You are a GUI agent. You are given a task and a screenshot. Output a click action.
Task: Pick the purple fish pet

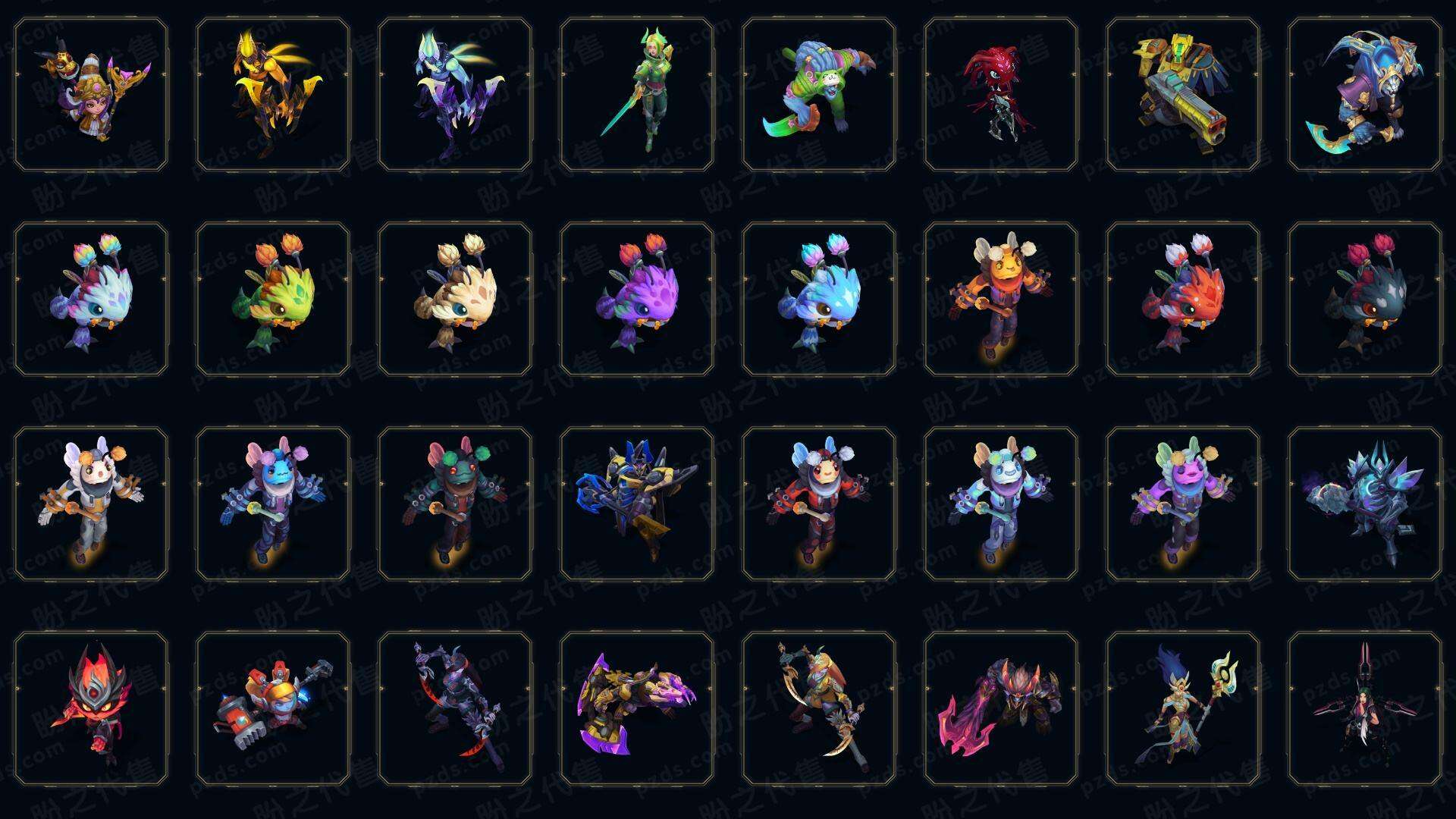636,299
